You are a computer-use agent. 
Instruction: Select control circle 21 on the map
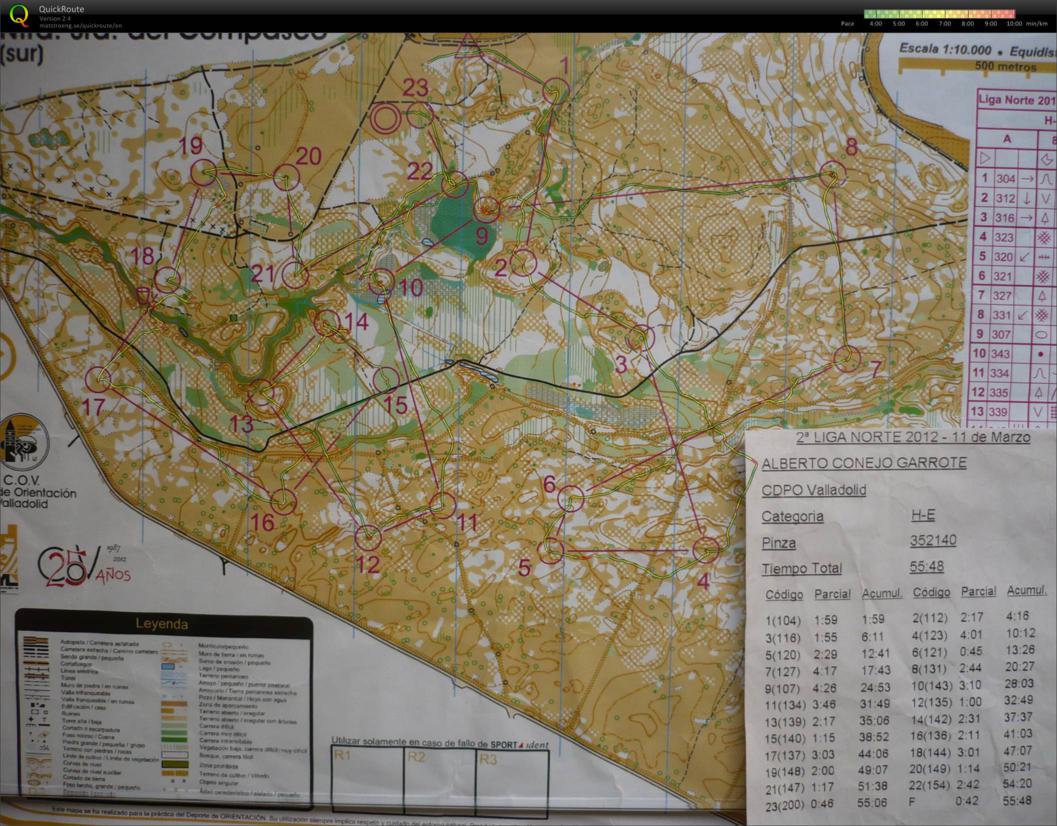(295, 276)
